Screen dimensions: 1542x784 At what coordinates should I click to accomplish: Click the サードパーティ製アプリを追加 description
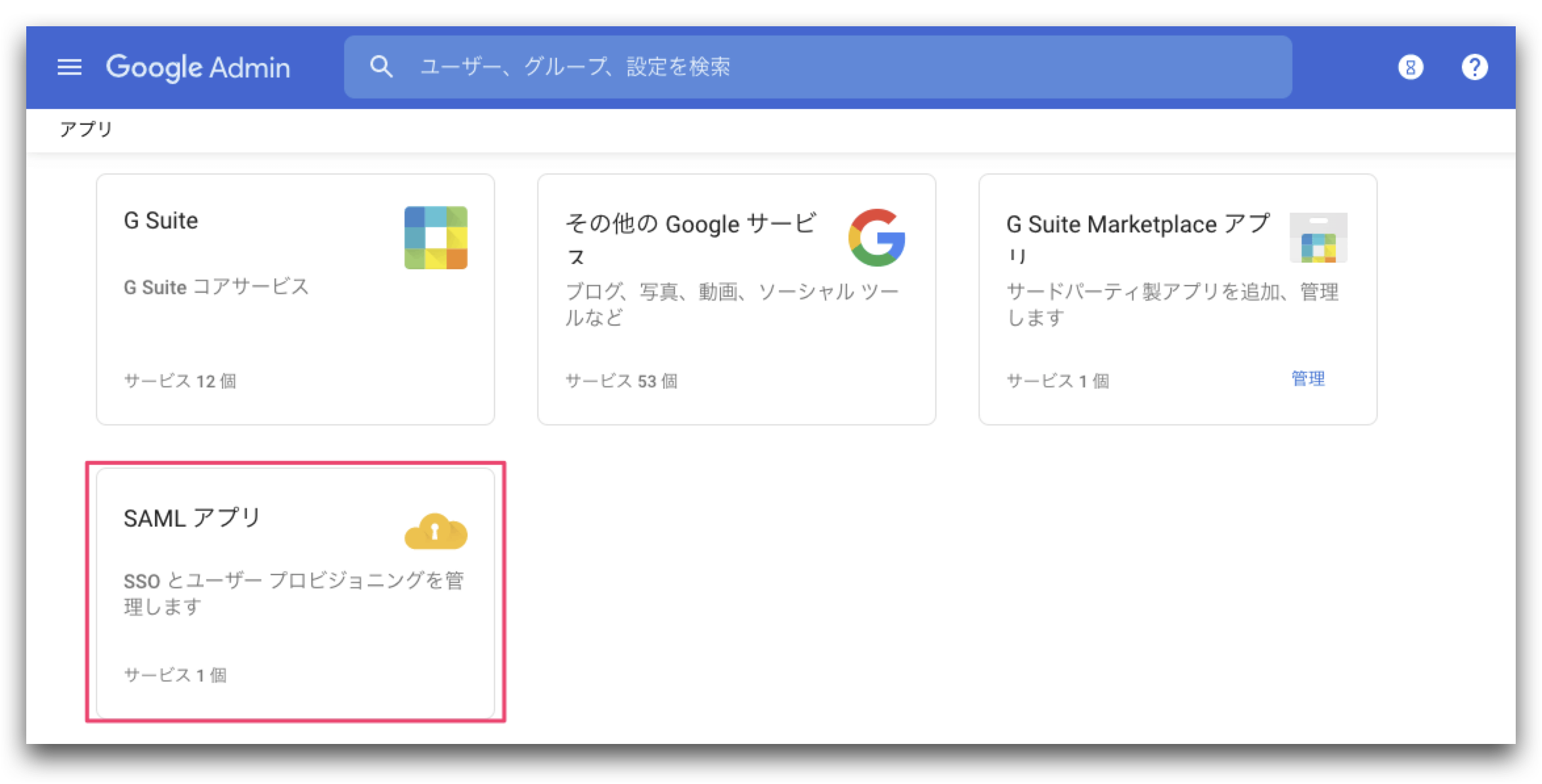[1173, 304]
